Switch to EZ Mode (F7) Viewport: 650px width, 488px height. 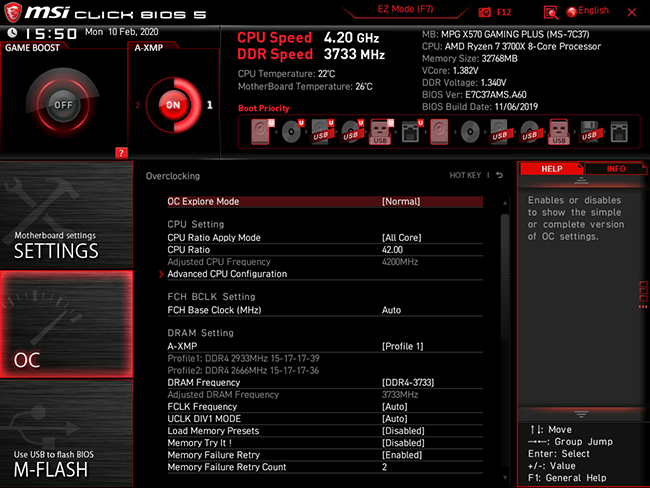click(x=405, y=9)
